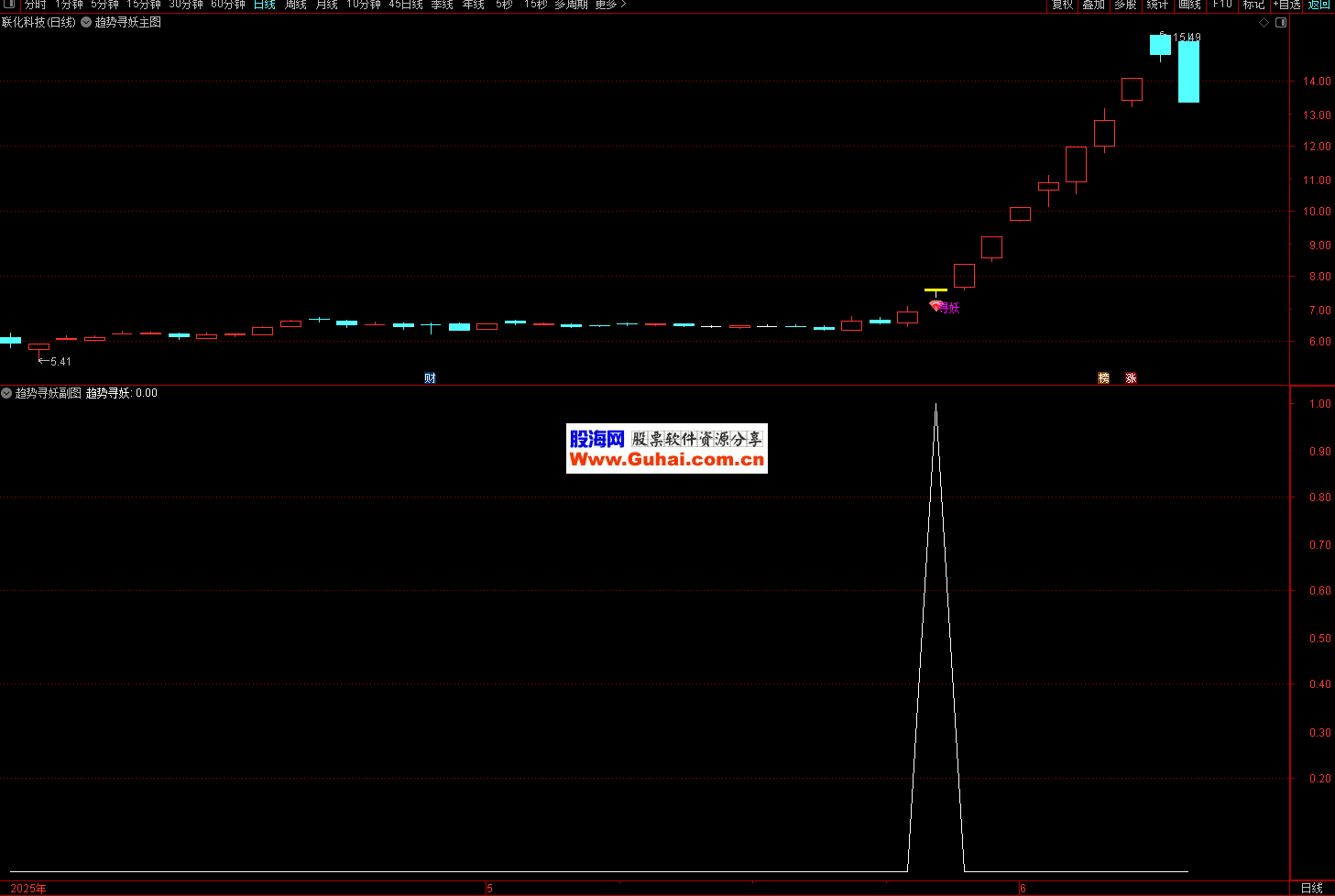
Task: Click the yellow signal bar above 寻妖
Action: 936,290
